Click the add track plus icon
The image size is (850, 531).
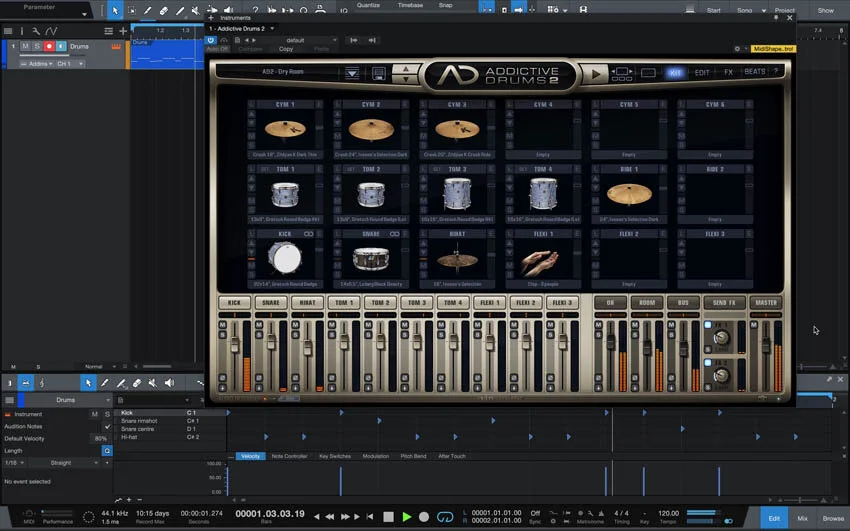(123, 31)
